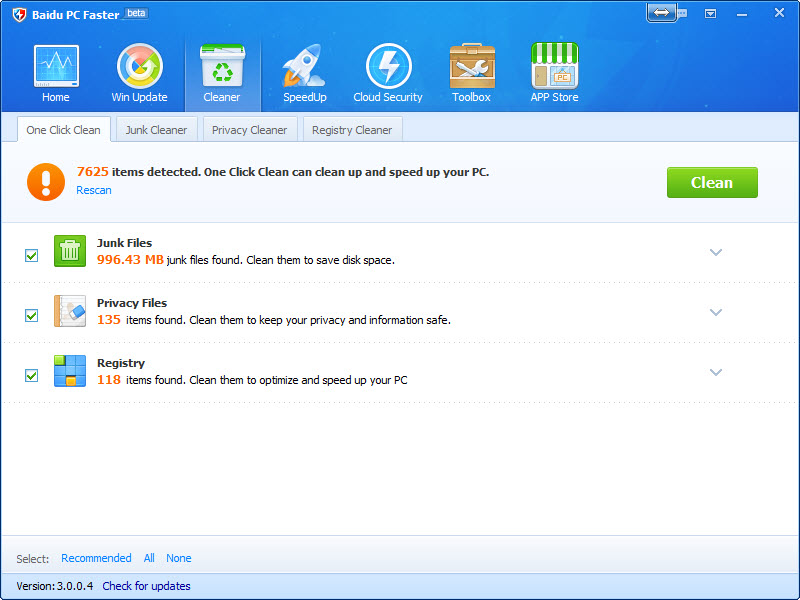Open the title bar menu dropdown icon
Screen dimensions: 800x600
tap(710, 14)
